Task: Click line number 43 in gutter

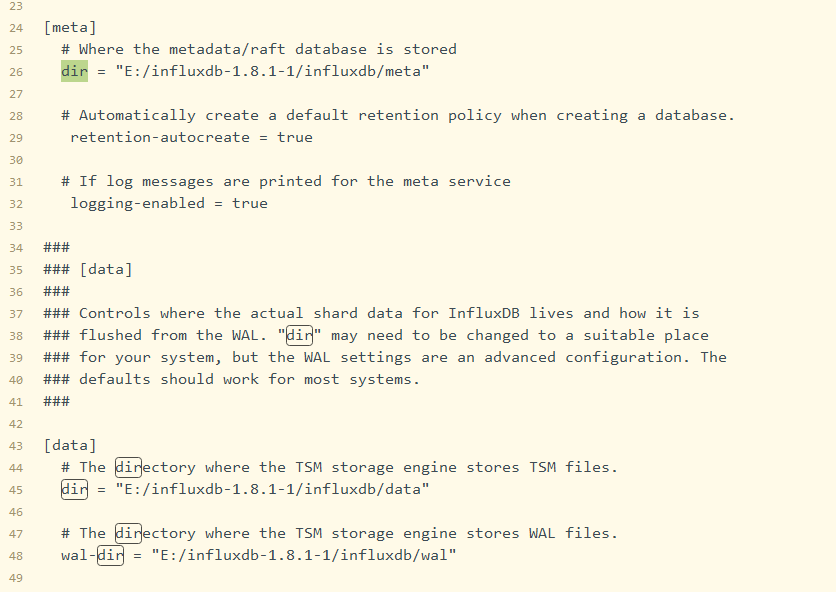Action: click(16, 446)
